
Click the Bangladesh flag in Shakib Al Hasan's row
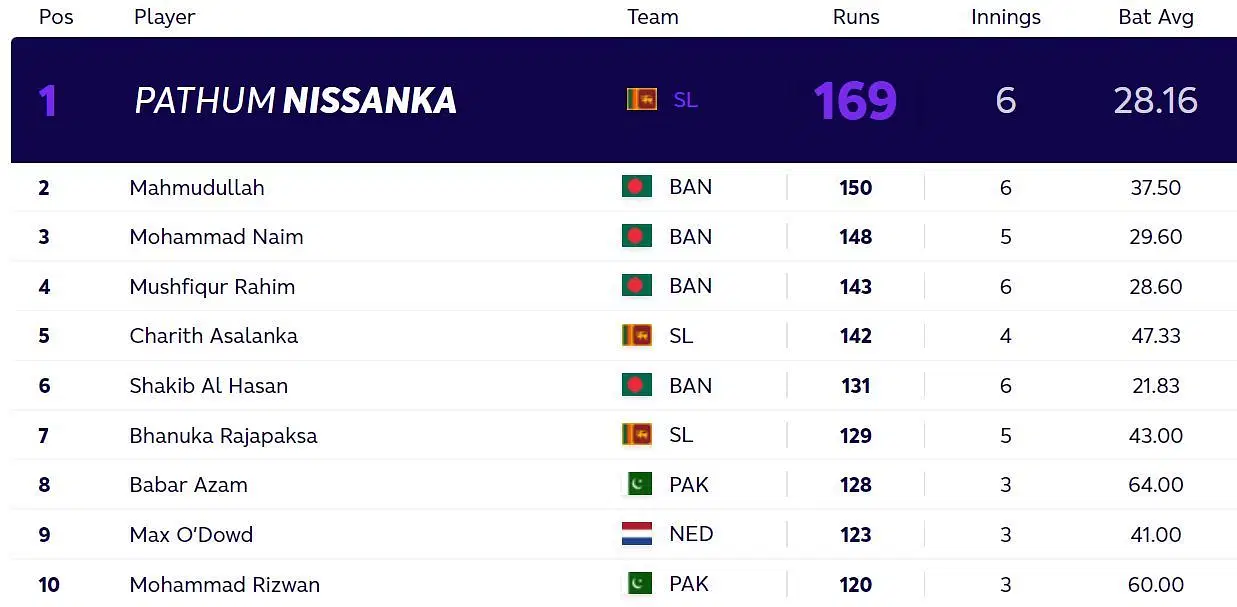click(x=637, y=385)
